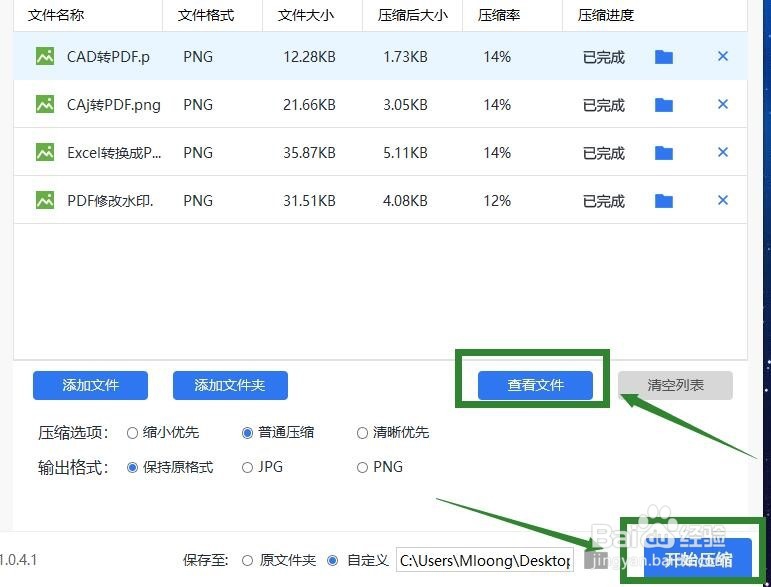This screenshot has height=587, width=771.
Task: Remove Excel转换成P file from the list
Action: (x=723, y=152)
